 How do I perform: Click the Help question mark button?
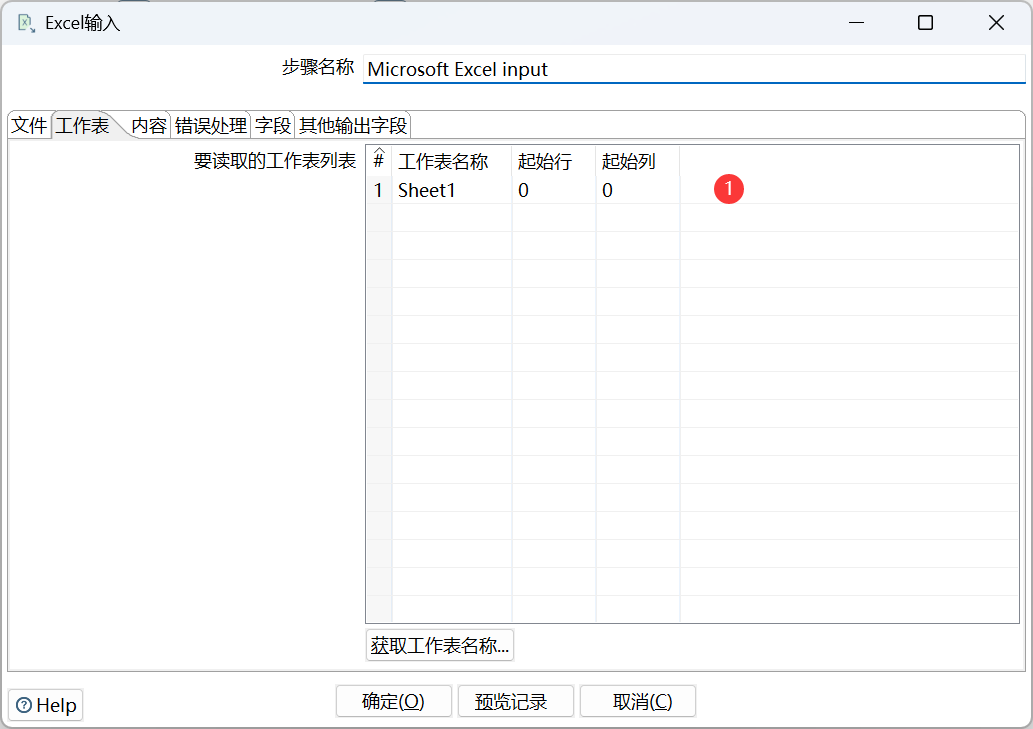46,705
